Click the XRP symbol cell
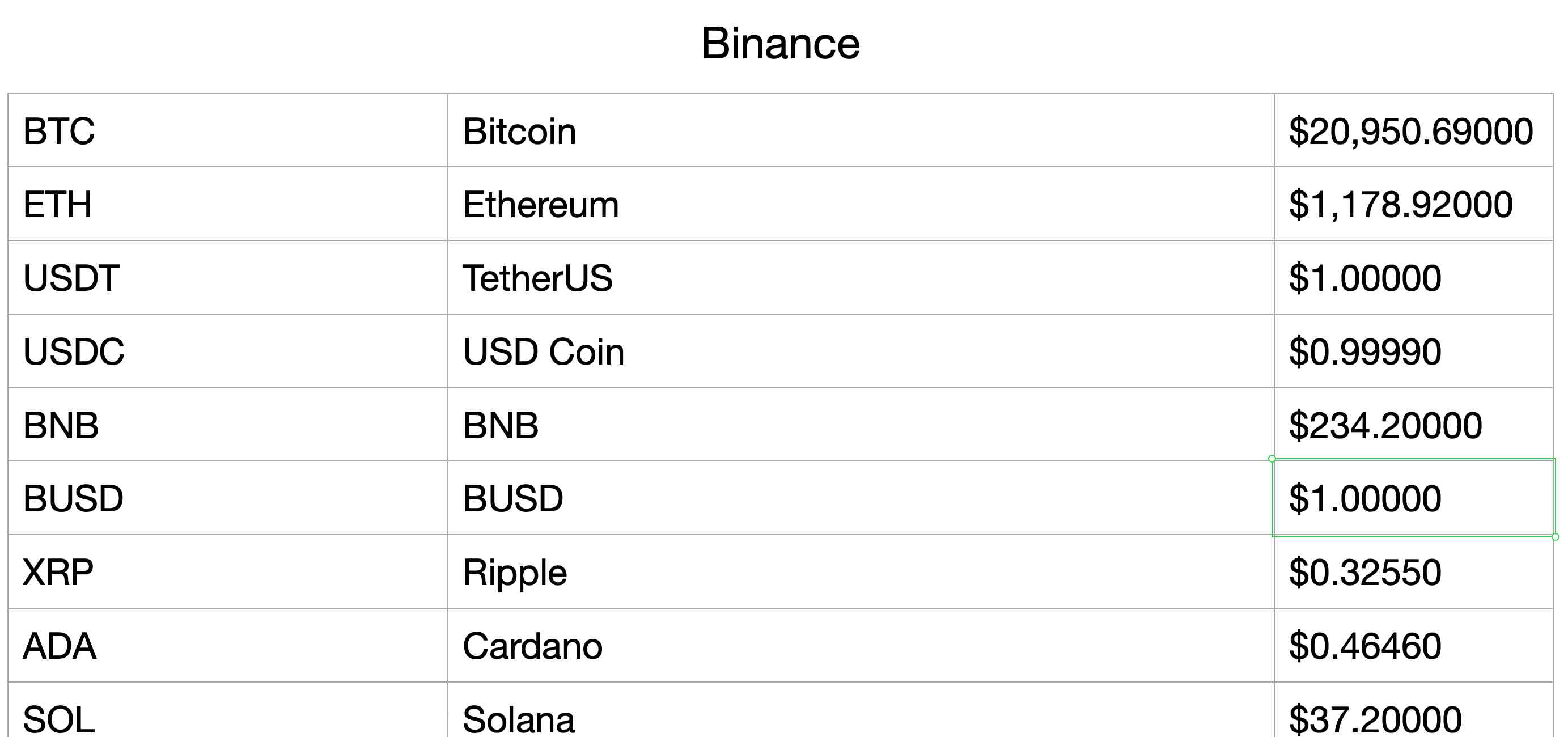 [x=228, y=572]
